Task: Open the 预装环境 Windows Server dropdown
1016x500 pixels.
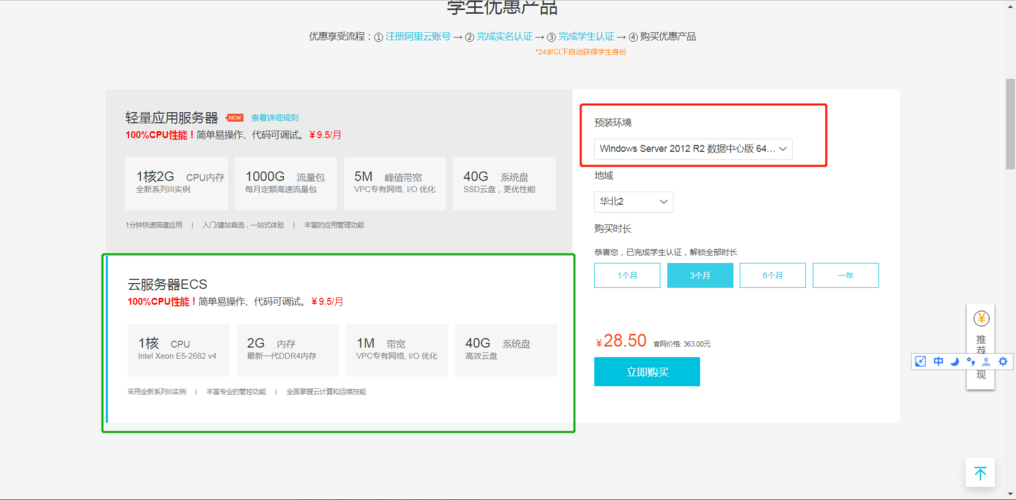Action: 693,149
